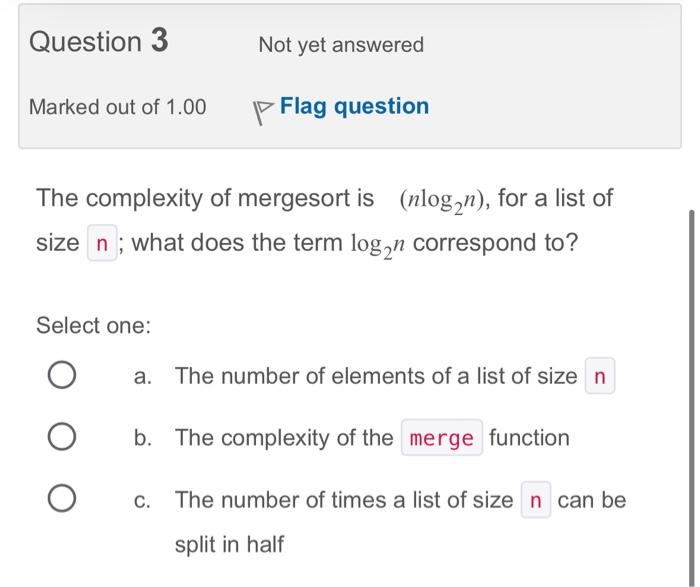This screenshot has width=700, height=587.
Task: Click the 'Not yet answered' status text
Action: coord(341,45)
